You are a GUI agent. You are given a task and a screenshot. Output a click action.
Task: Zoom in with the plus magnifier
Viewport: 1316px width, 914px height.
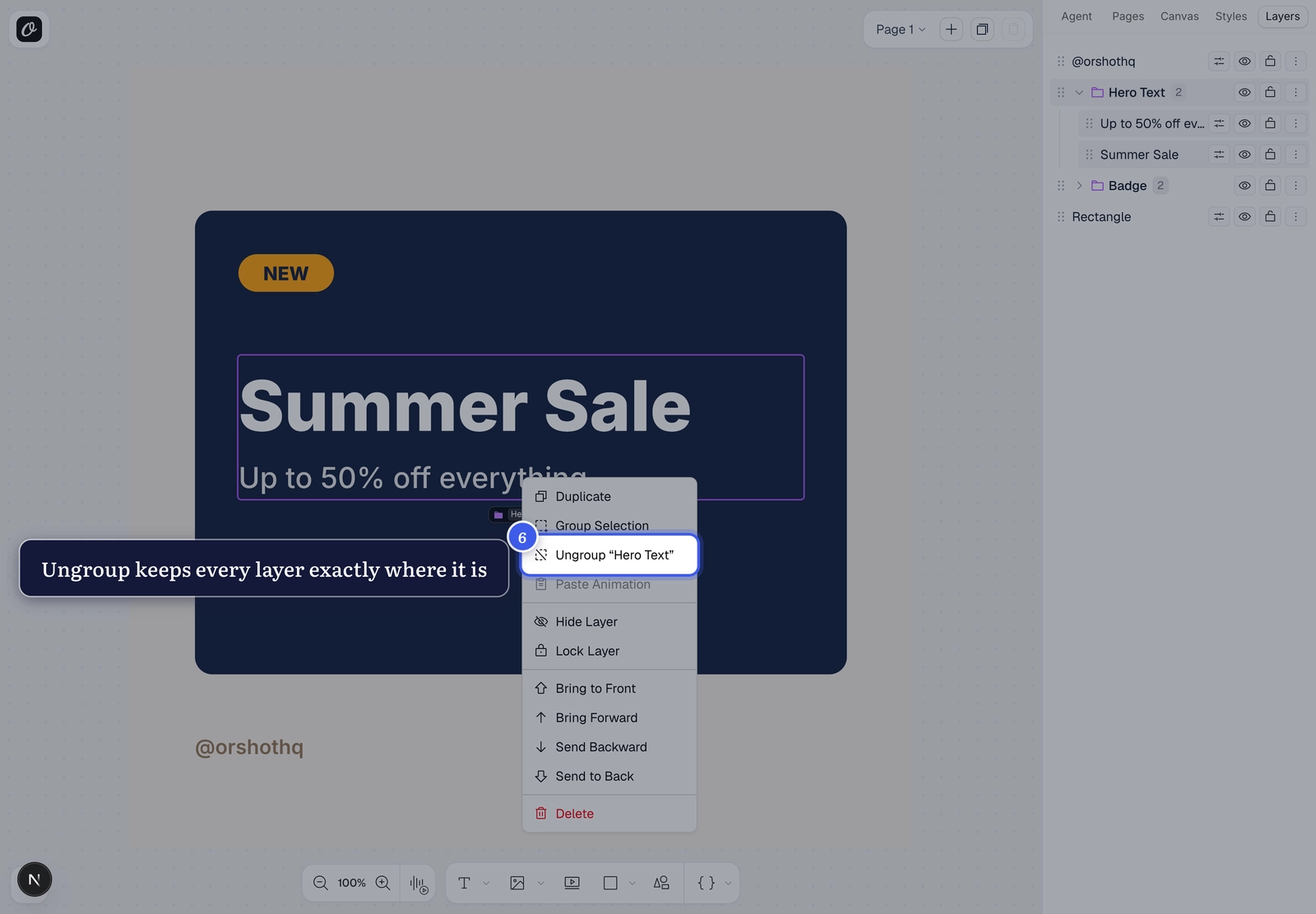coord(382,884)
